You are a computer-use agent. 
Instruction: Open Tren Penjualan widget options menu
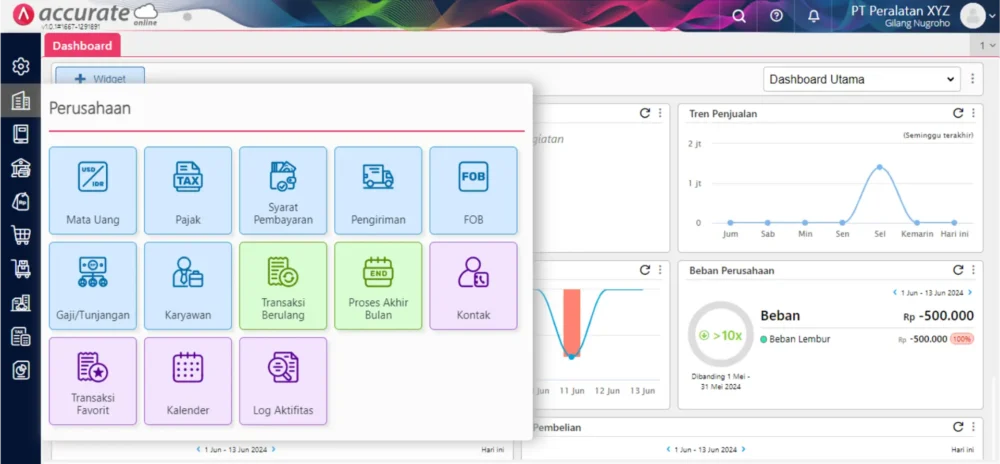pyautogui.click(x=973, y=113)
